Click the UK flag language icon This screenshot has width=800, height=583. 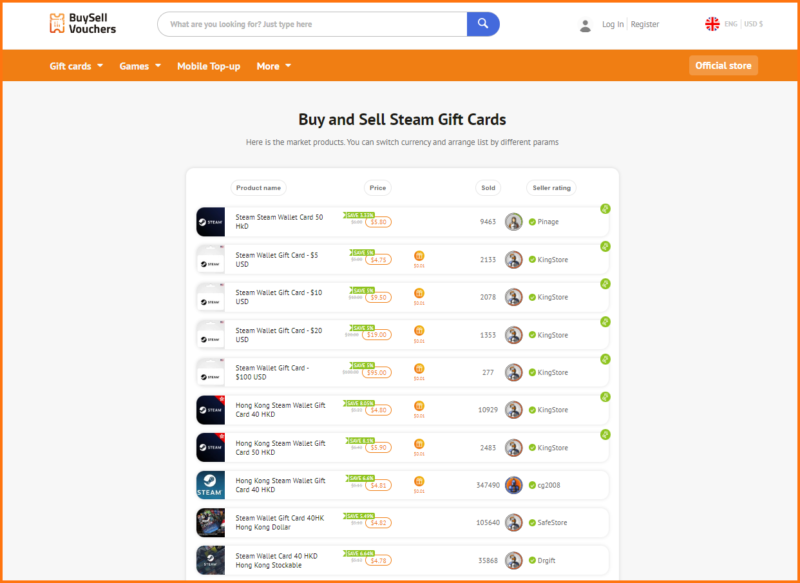712,24
